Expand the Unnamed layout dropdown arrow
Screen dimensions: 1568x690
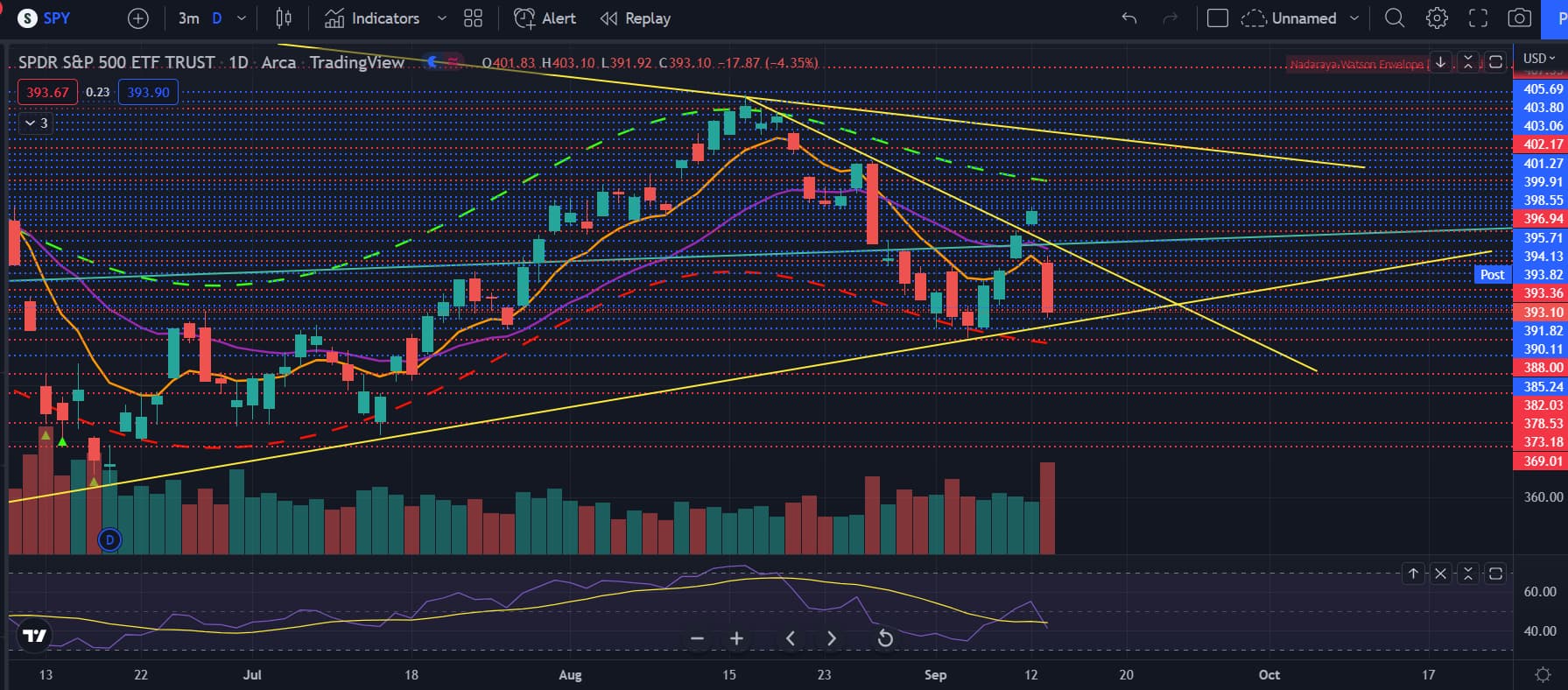[x=1354, y=18]
